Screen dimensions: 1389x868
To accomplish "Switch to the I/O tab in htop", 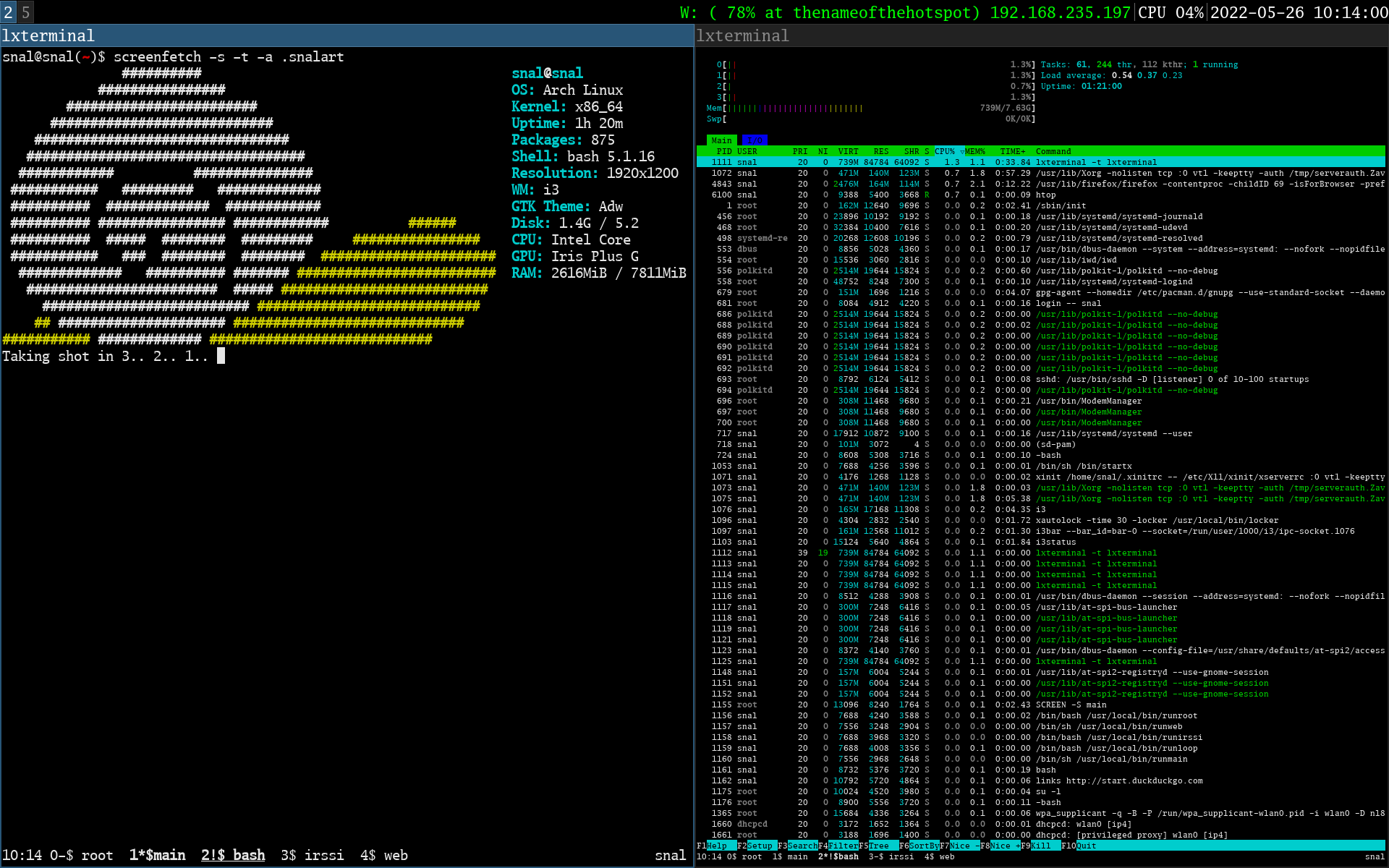I will [x=755, y=140].
